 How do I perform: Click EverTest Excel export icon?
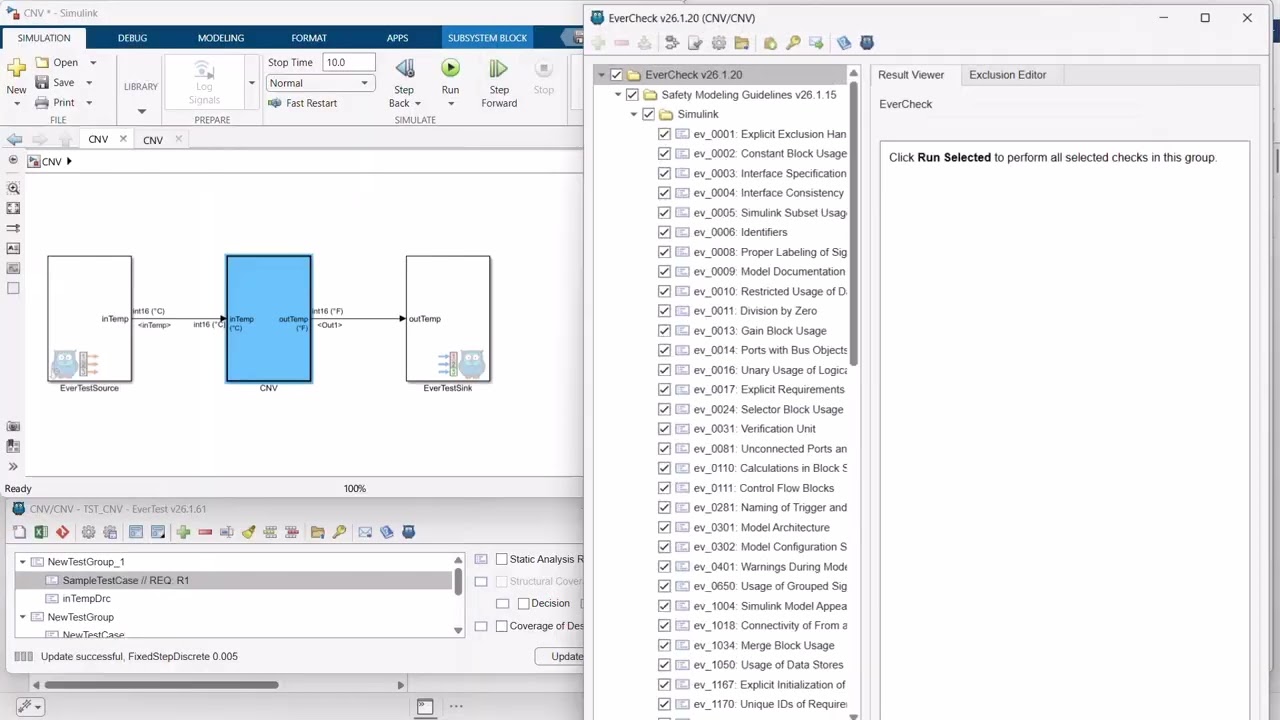click(41, 532)
